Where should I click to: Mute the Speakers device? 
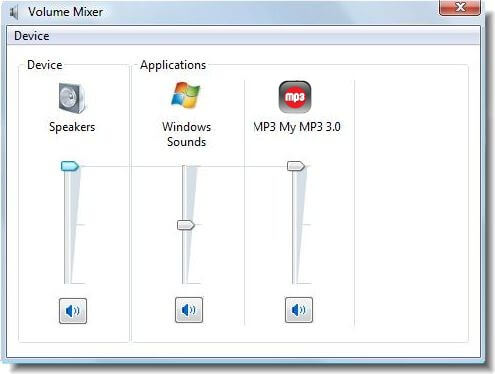click(x=73, y=311)
